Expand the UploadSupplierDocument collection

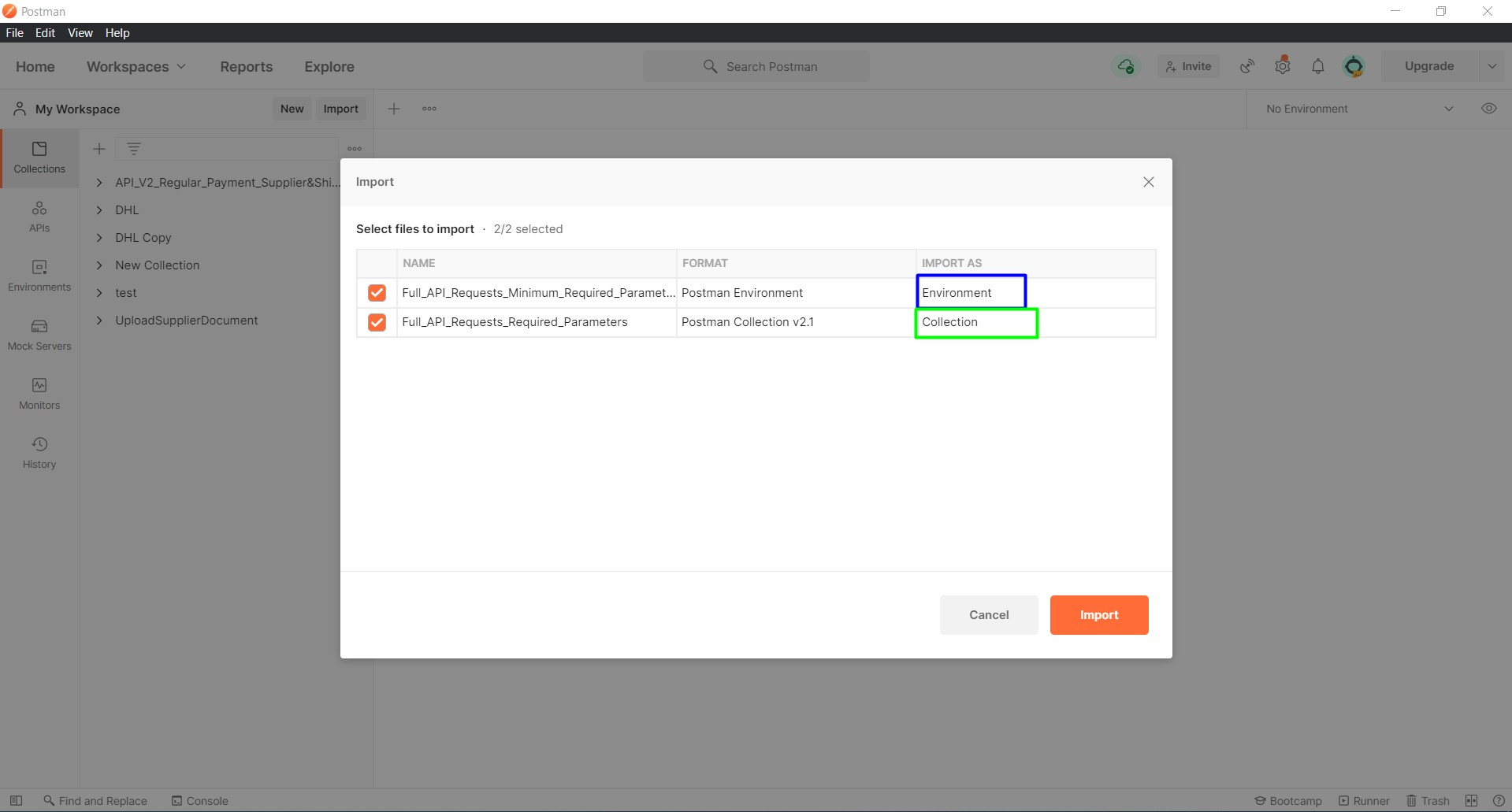coord(99,321)
